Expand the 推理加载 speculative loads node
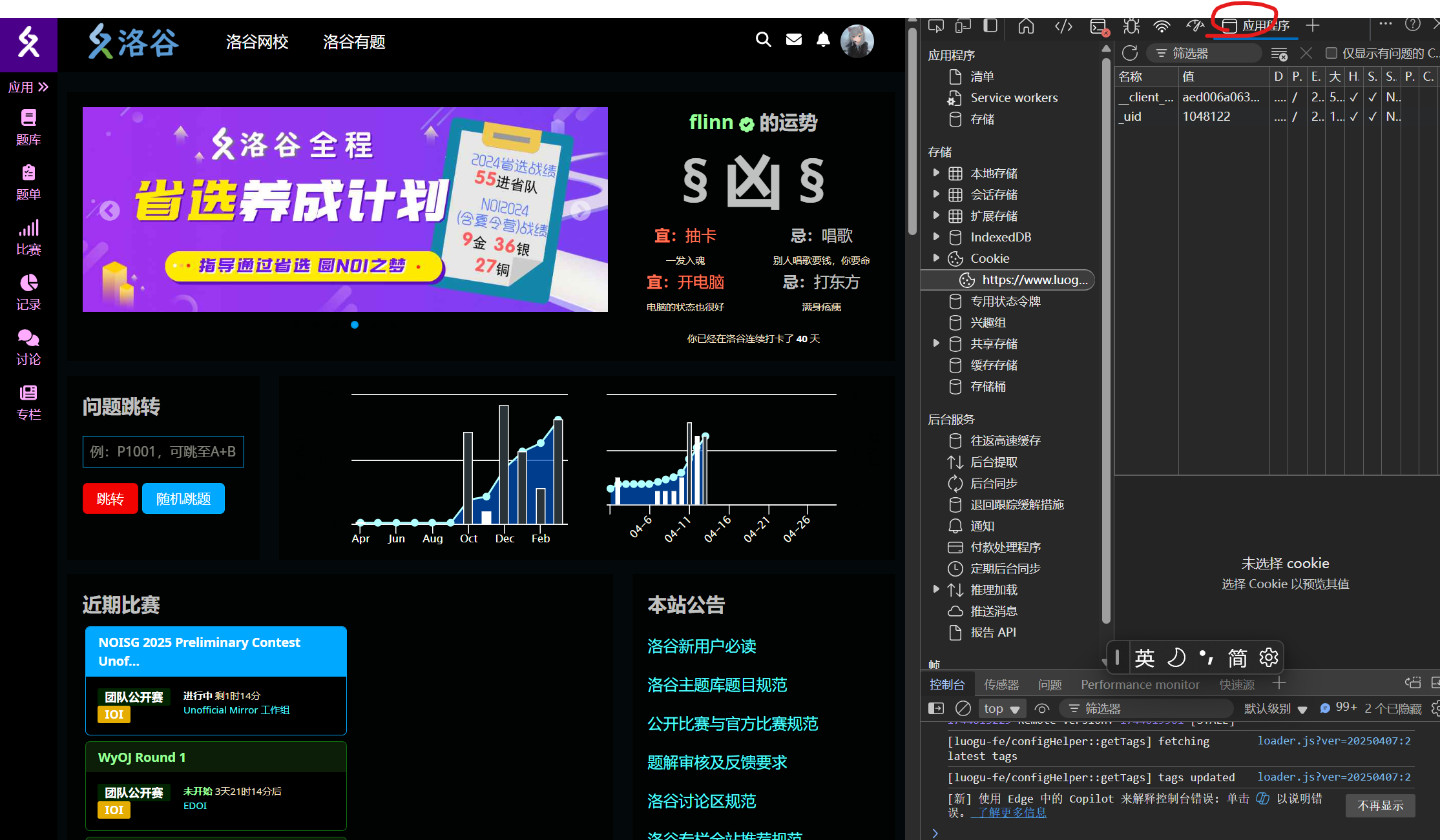 [x=936, y=589]
